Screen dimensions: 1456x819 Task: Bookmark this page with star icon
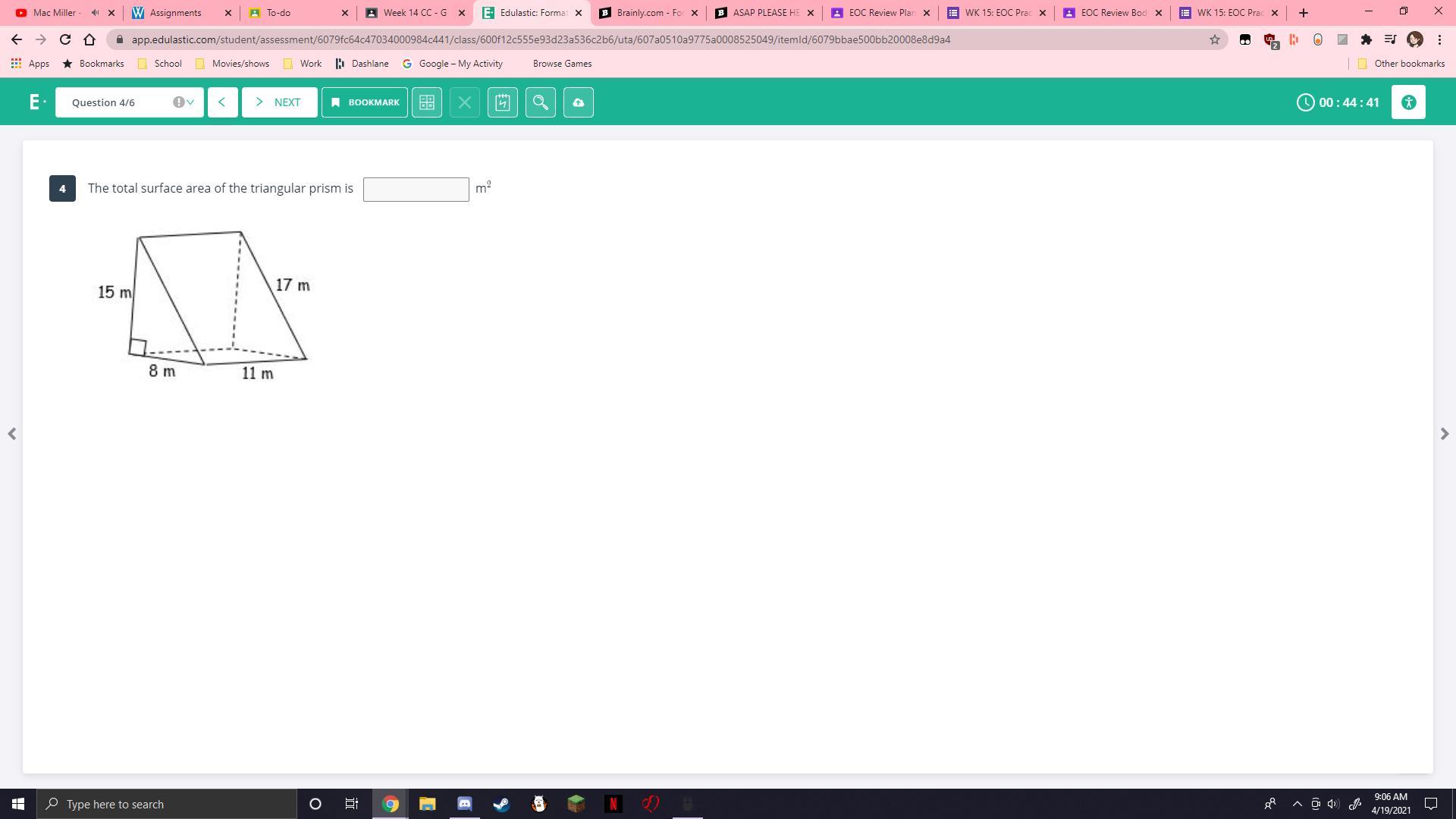pos(1214,39)
